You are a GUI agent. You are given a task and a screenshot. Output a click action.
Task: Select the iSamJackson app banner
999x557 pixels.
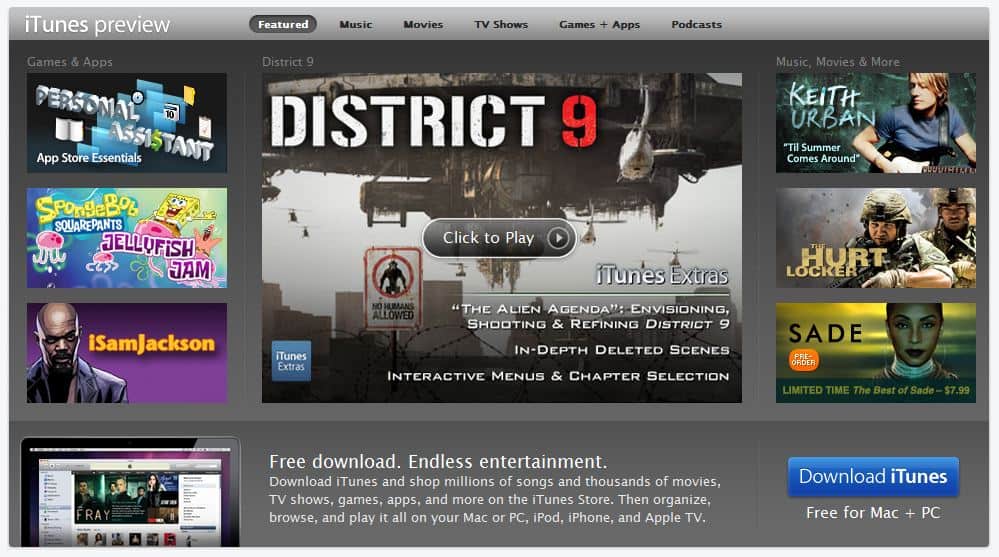tap(127, 353)
